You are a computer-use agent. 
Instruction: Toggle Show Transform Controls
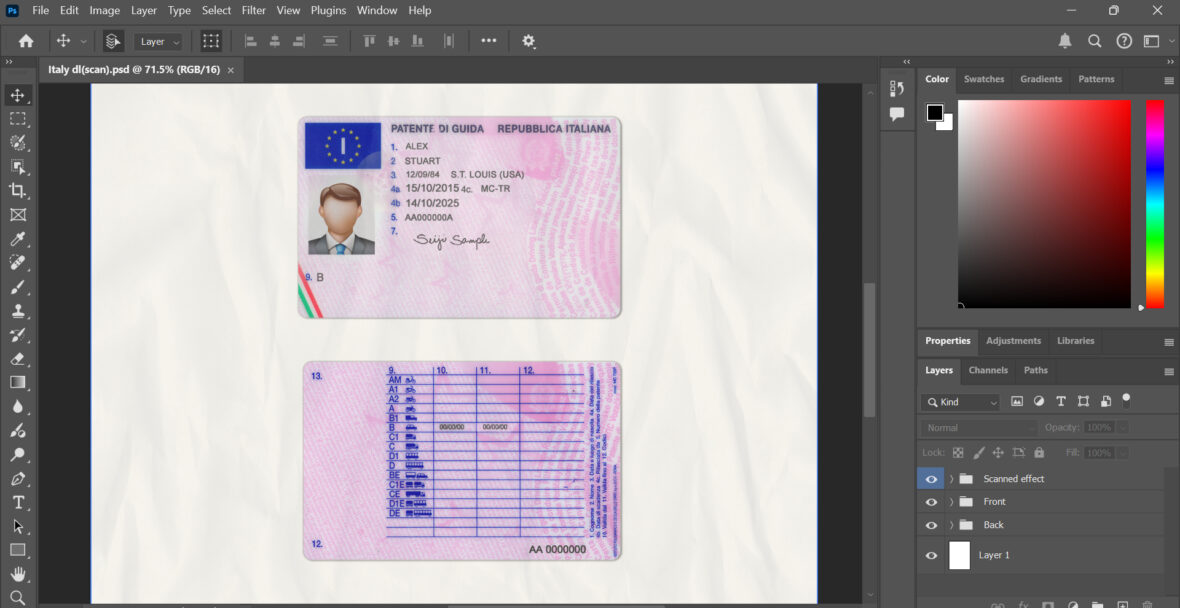(211, 41)
